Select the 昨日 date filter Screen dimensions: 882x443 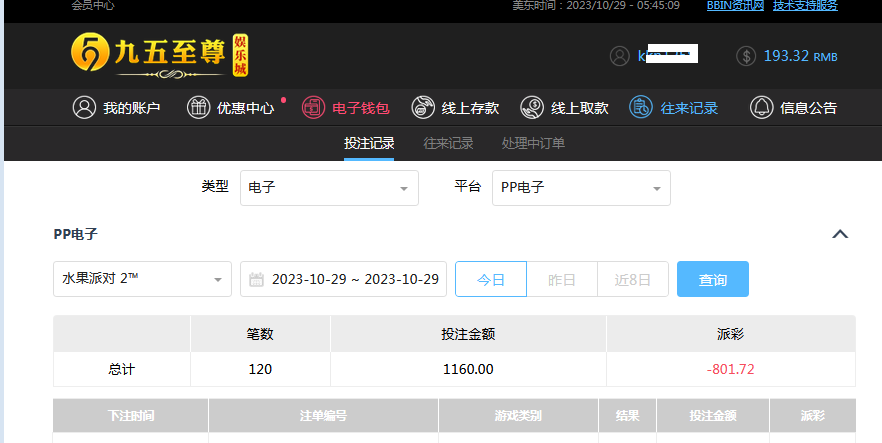(562, 279)
